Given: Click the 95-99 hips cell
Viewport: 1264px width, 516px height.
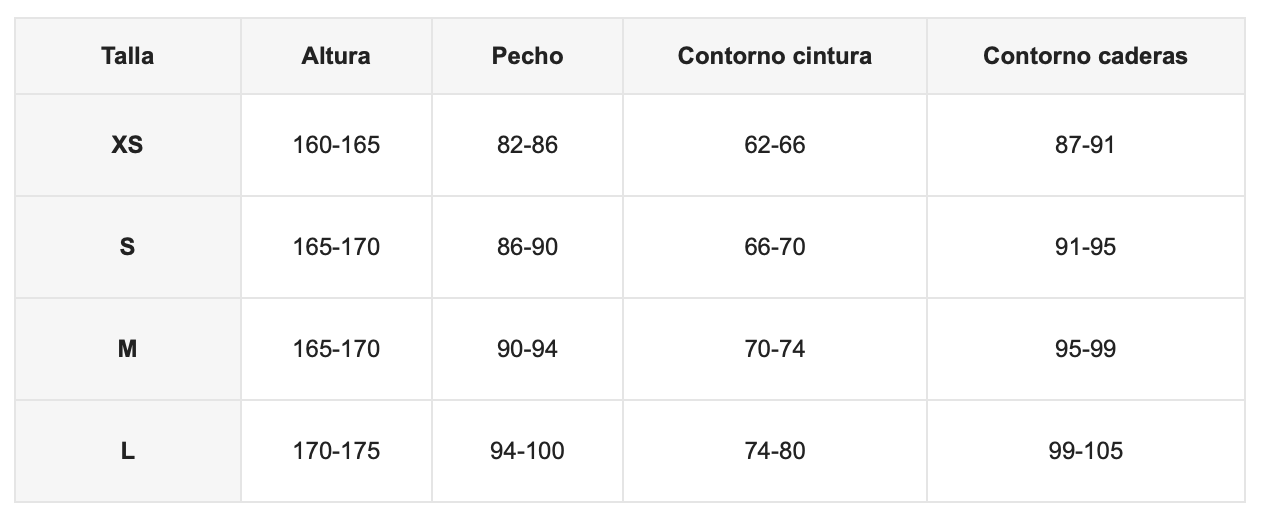Looking at the screenshot, I should pos(1085,349).
